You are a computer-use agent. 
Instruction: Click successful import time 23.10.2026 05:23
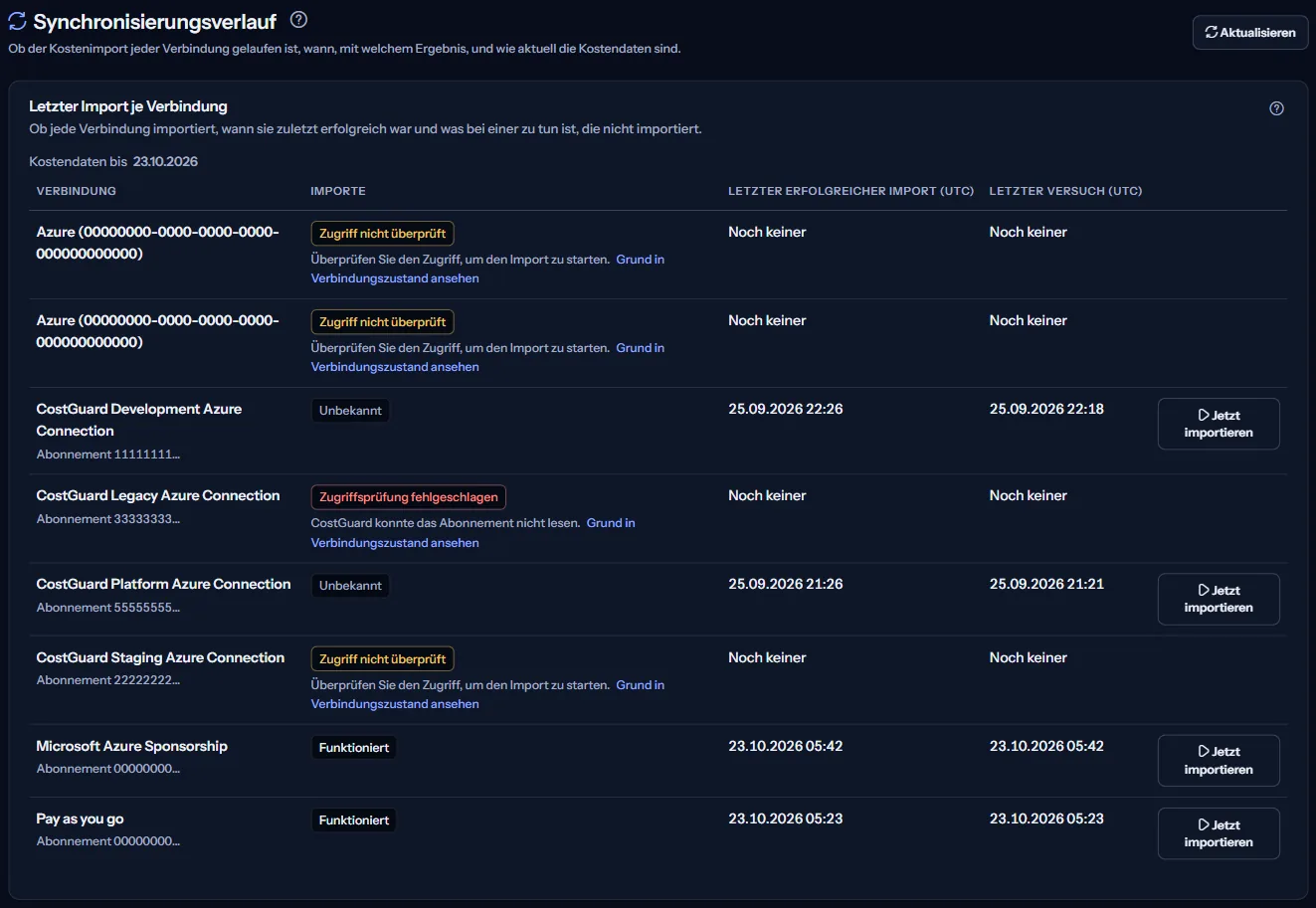coord(786,818)
